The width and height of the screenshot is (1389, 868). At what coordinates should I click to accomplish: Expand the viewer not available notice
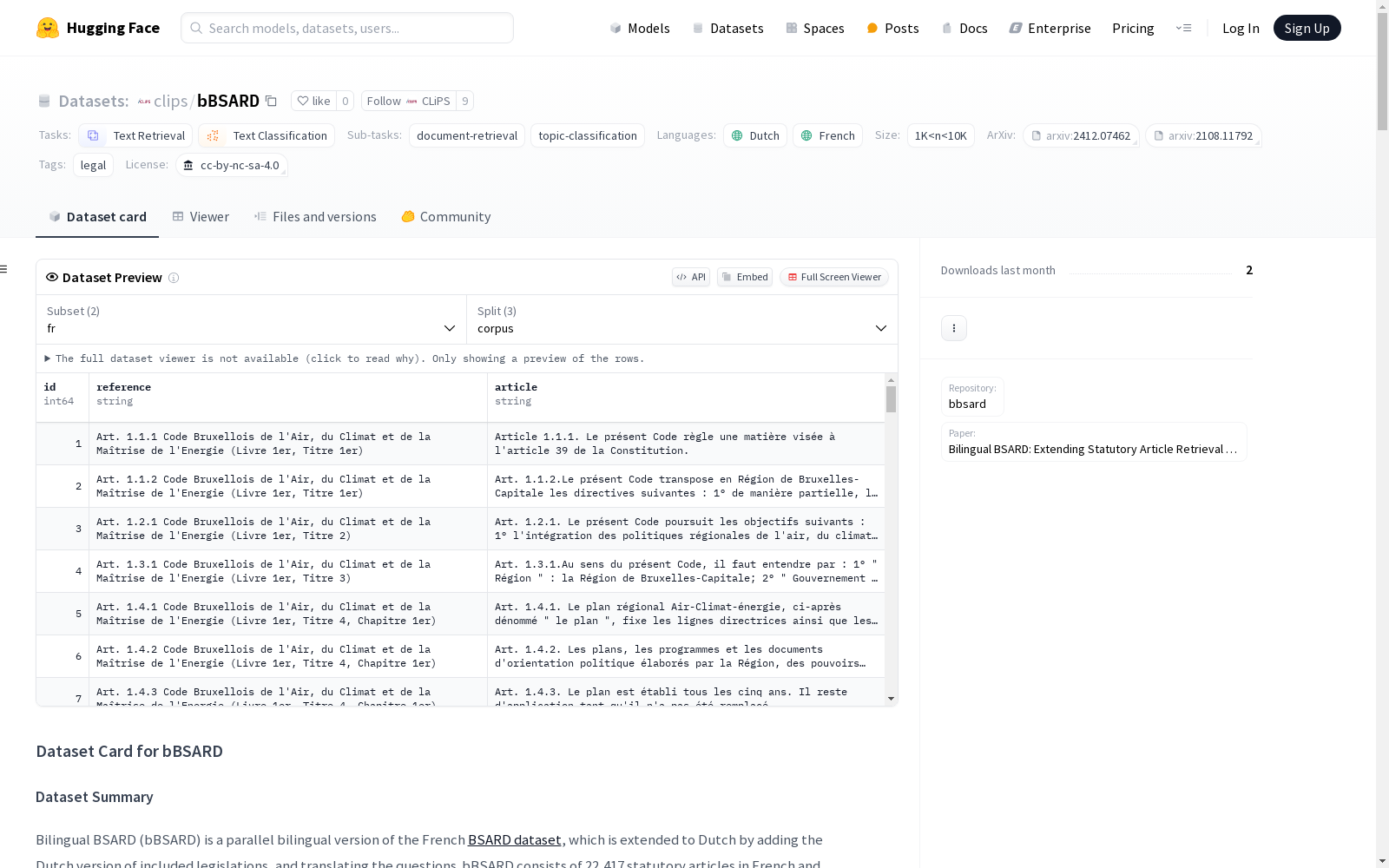[345, 358]
